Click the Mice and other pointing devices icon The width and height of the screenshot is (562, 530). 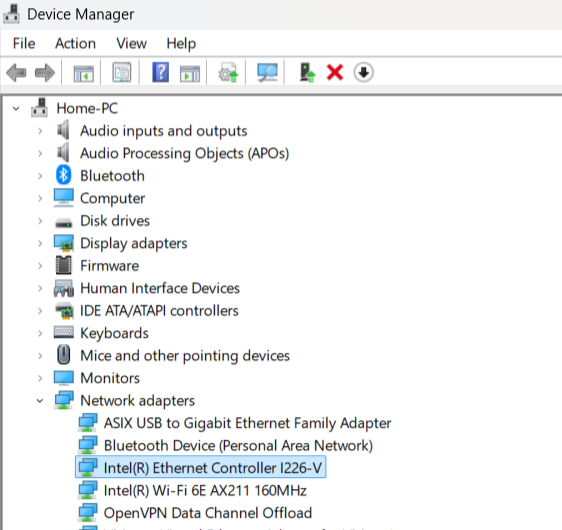(64, 355)
